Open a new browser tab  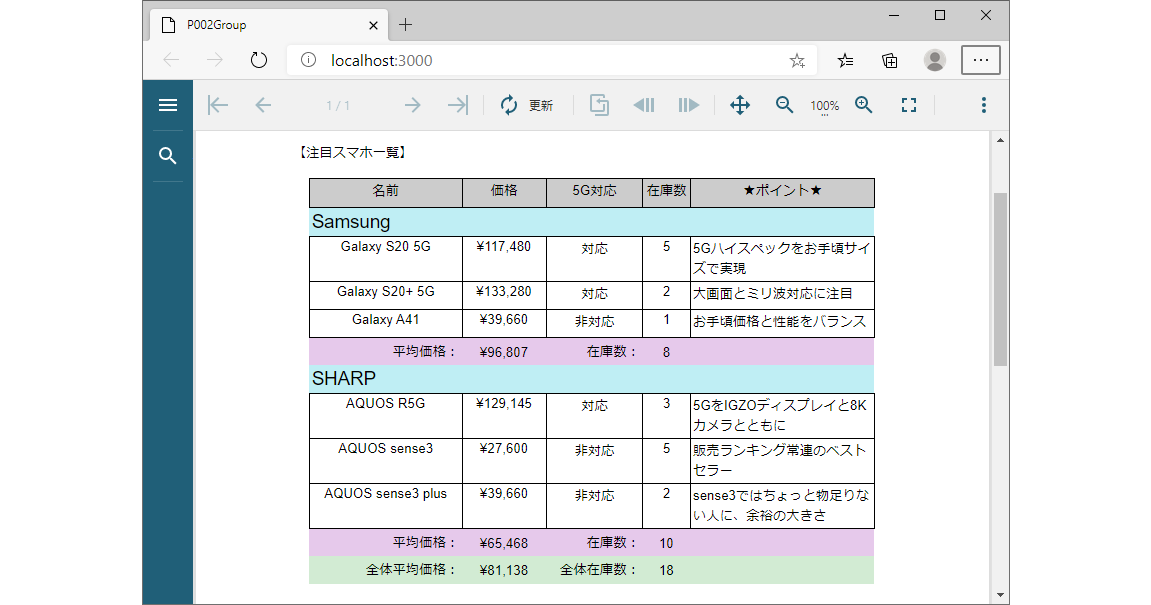coord(404,25)
